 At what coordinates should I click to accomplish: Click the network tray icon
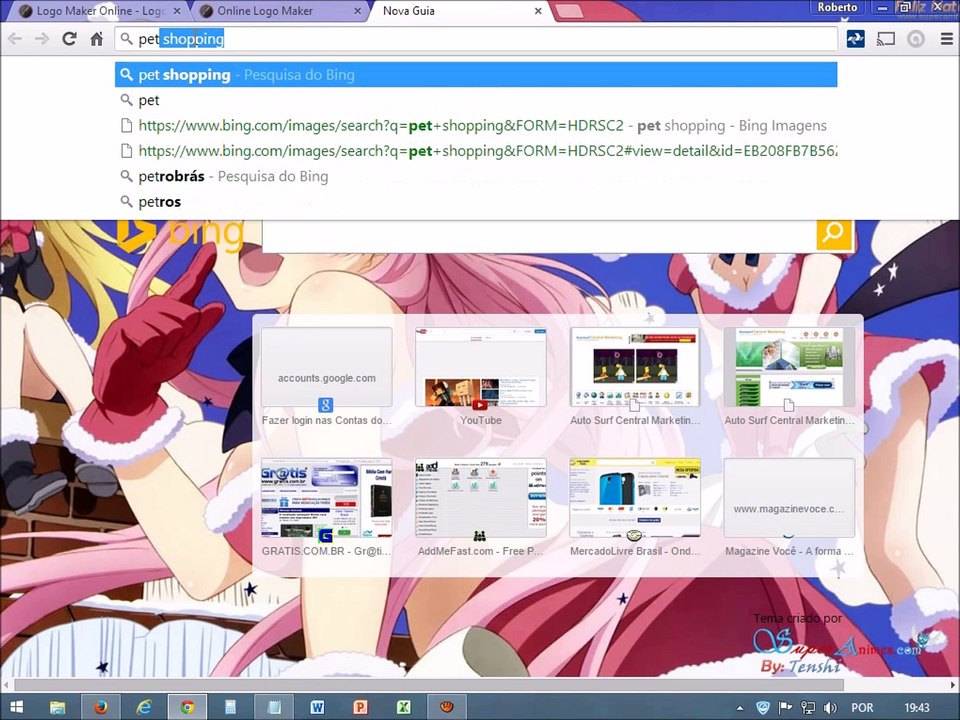808,708
